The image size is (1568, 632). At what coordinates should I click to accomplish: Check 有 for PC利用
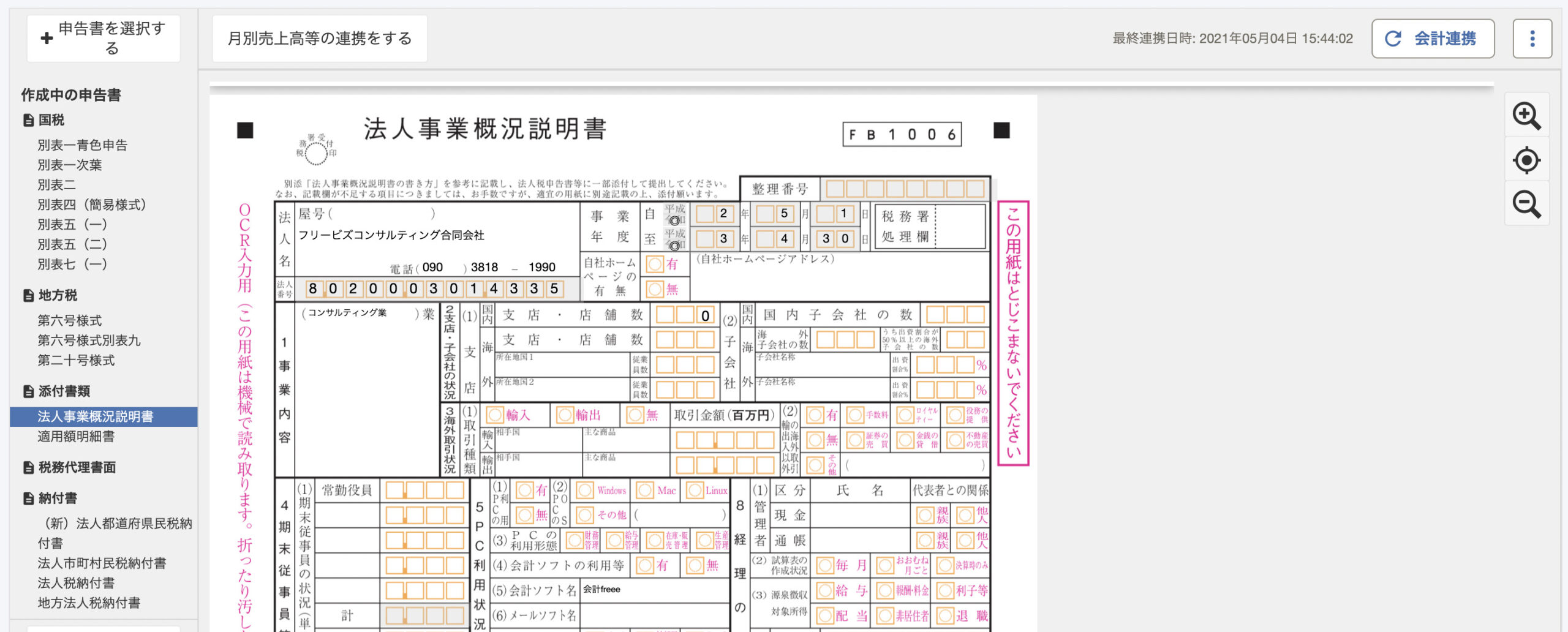point(524,491)
